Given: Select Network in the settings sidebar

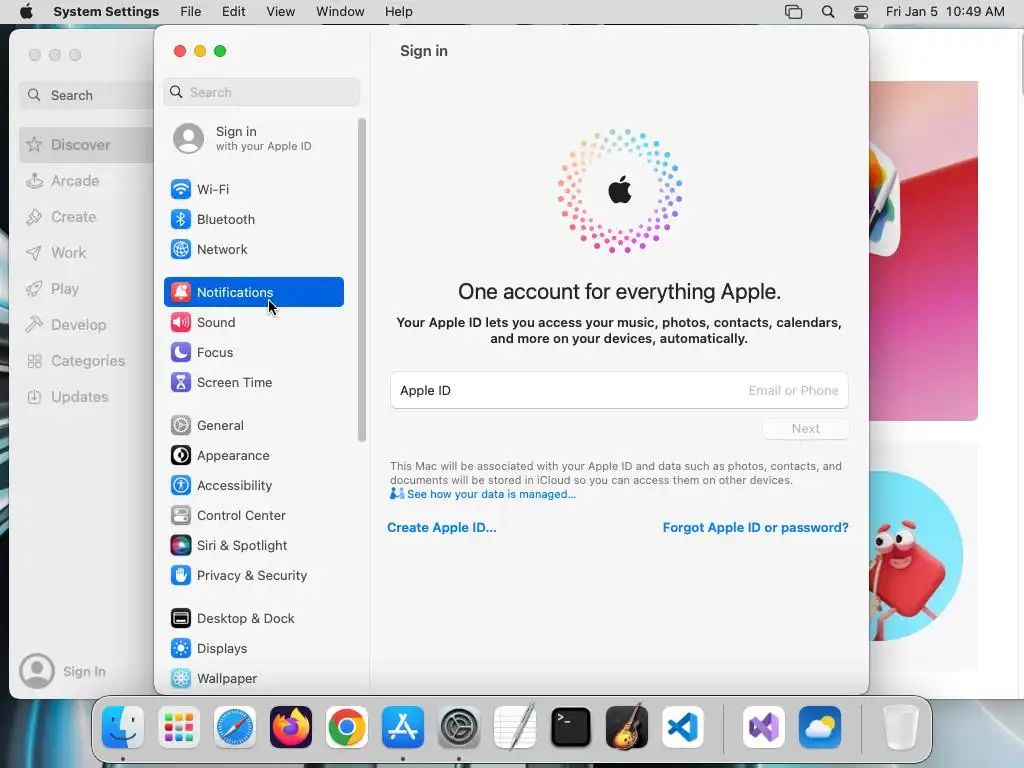Looking at the screenshot, I should (x=253, y=249).
